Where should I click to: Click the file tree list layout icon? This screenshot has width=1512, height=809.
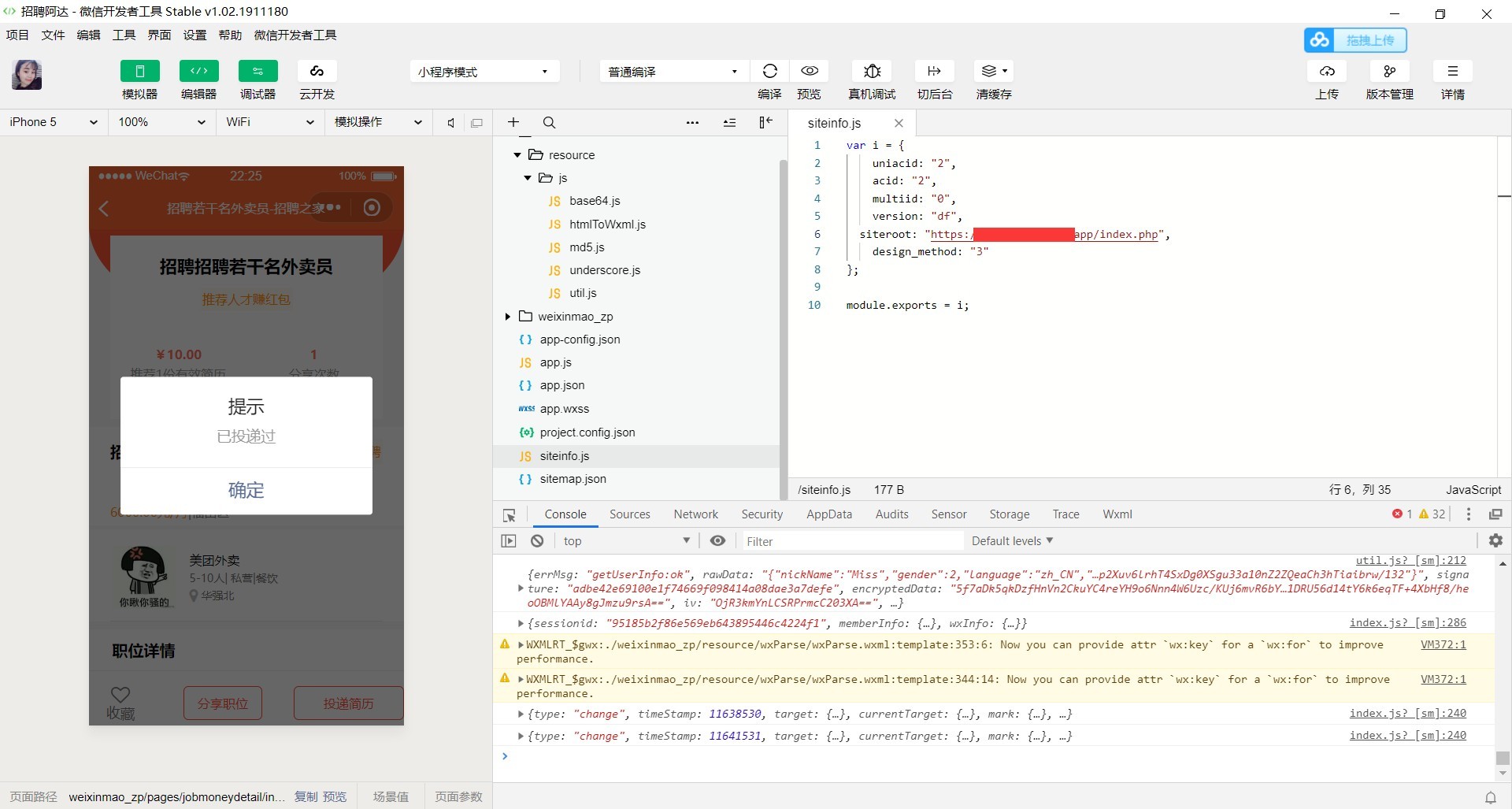click(x=729, y=123)
